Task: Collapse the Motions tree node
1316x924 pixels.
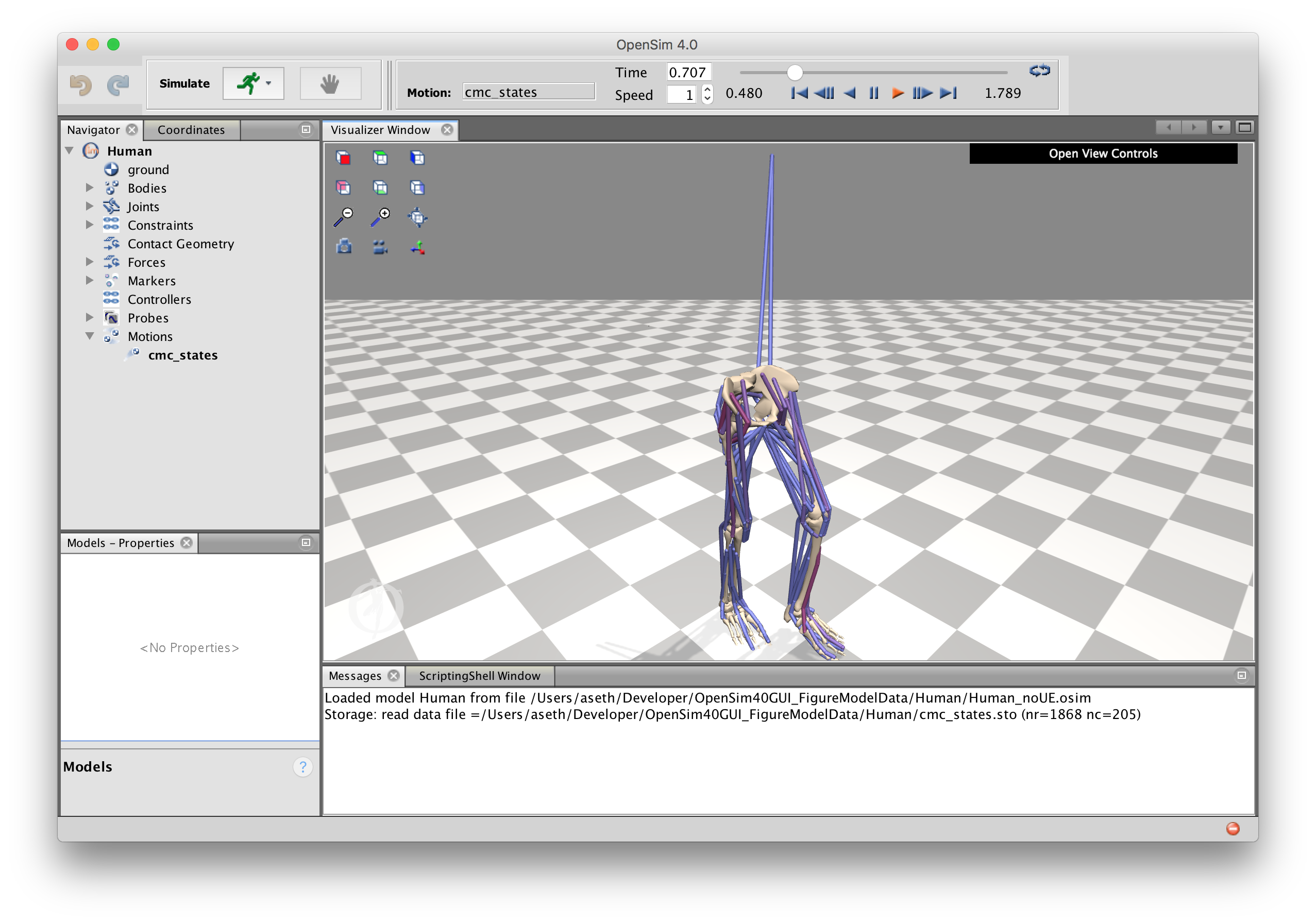Action: (x=90, y=336)
